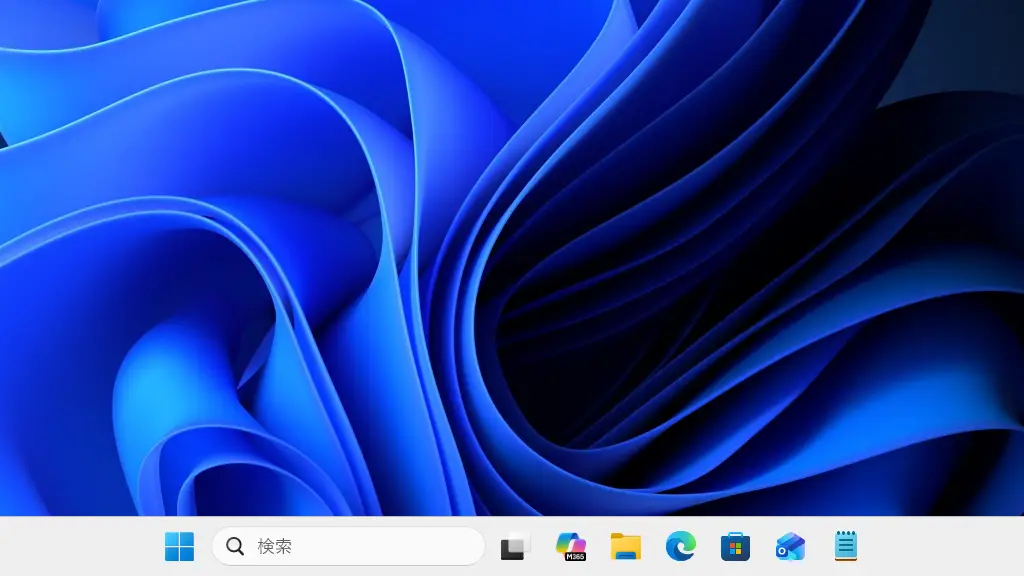Select the shopping bag Store icon
This screenshot has height=576, width=1024.
click(735, 546)
